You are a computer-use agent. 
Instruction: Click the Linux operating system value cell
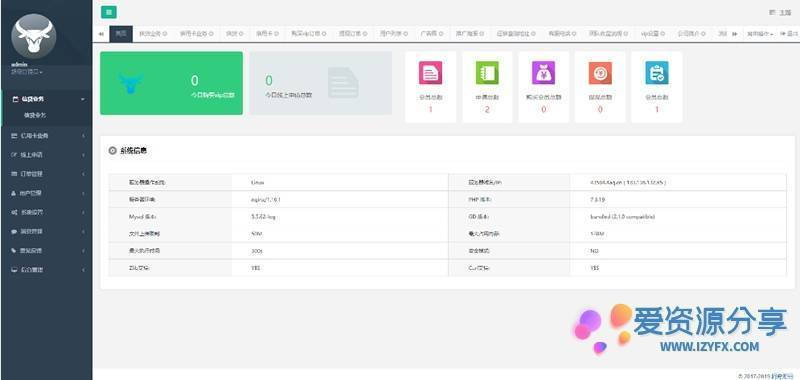click(x=340, y=182)
